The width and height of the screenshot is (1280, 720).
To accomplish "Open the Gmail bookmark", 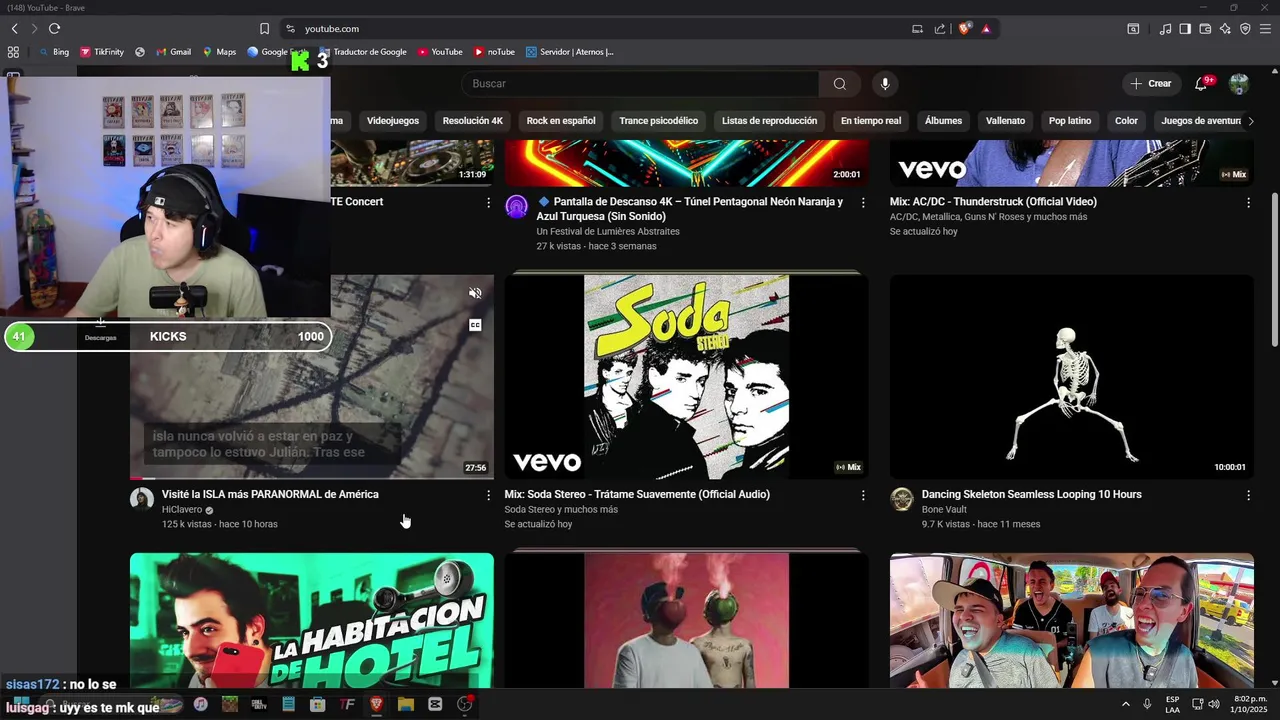I will point(173,52).
